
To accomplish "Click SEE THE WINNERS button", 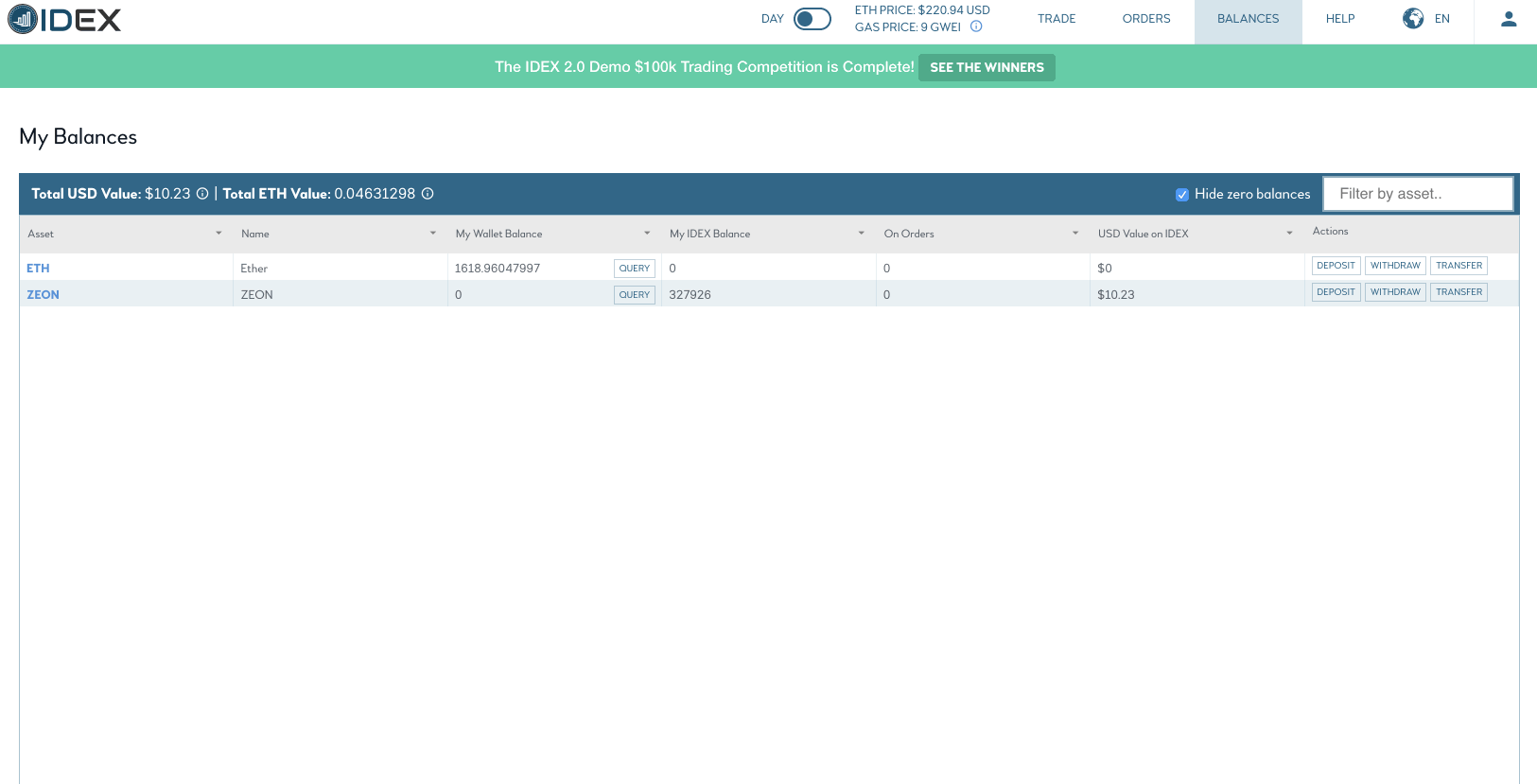I will [987, 67].
